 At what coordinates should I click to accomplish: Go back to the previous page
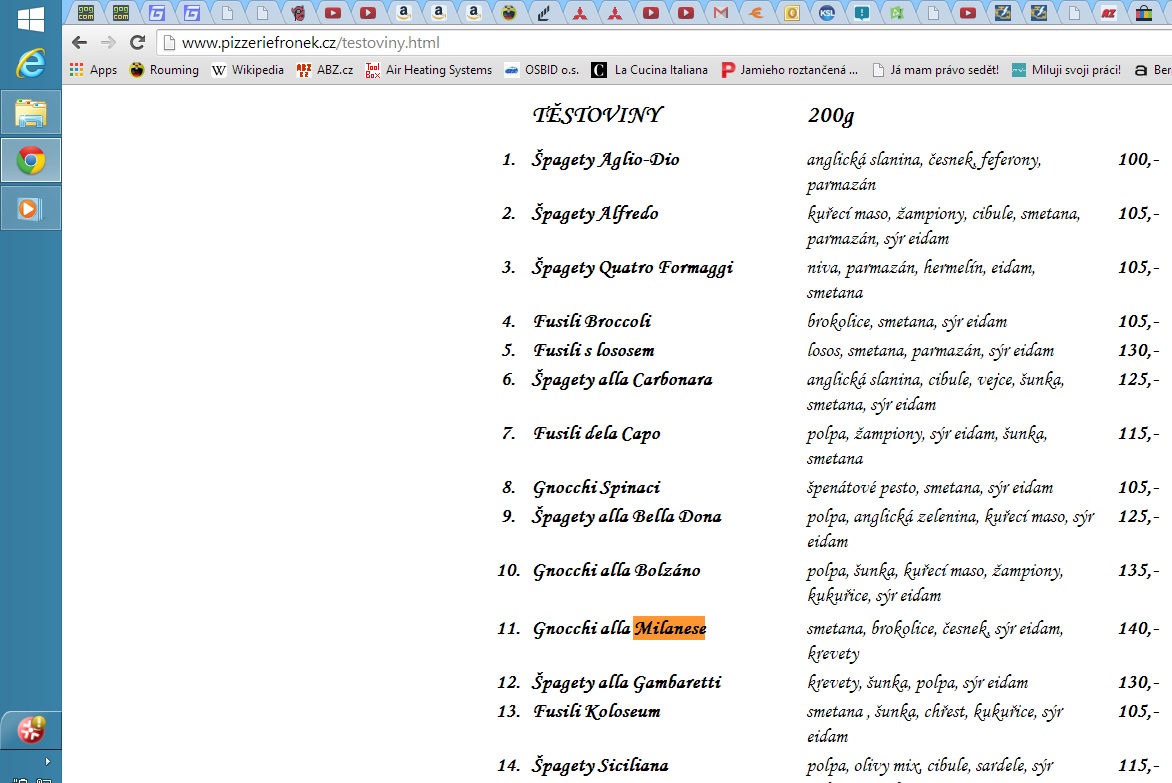pos(79,43)
